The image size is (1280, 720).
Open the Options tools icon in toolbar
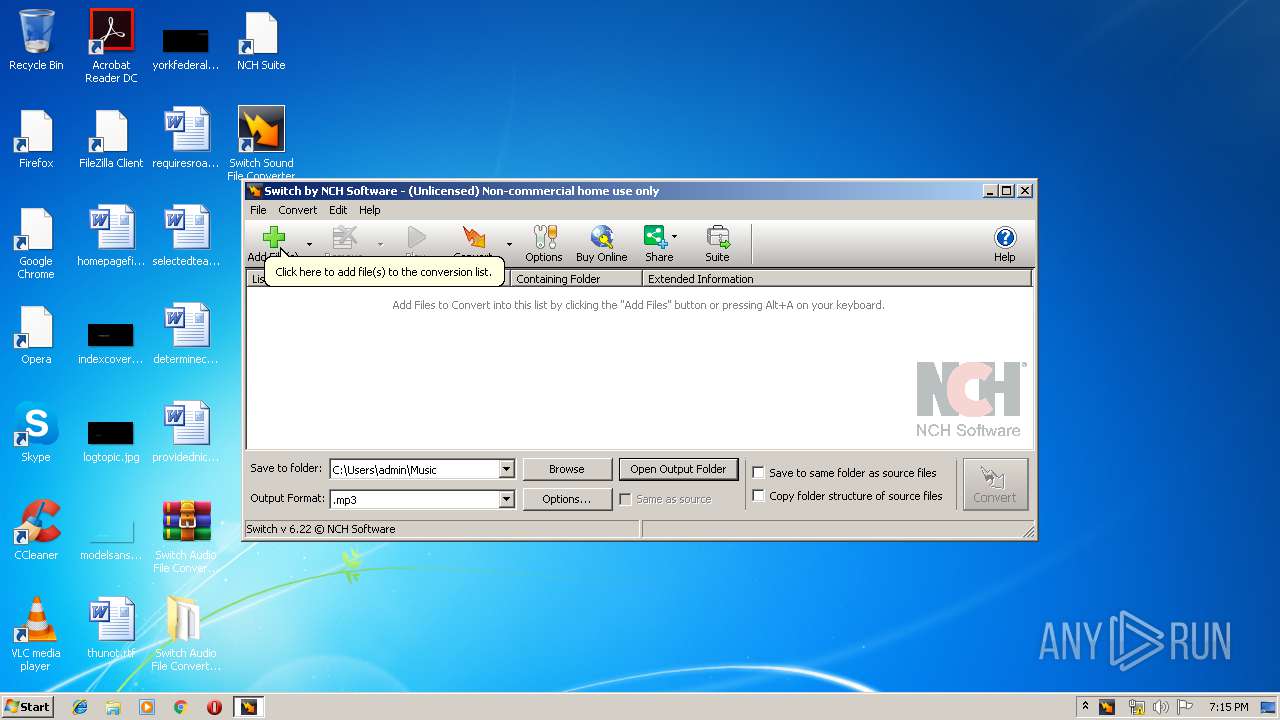coord(544,237)
